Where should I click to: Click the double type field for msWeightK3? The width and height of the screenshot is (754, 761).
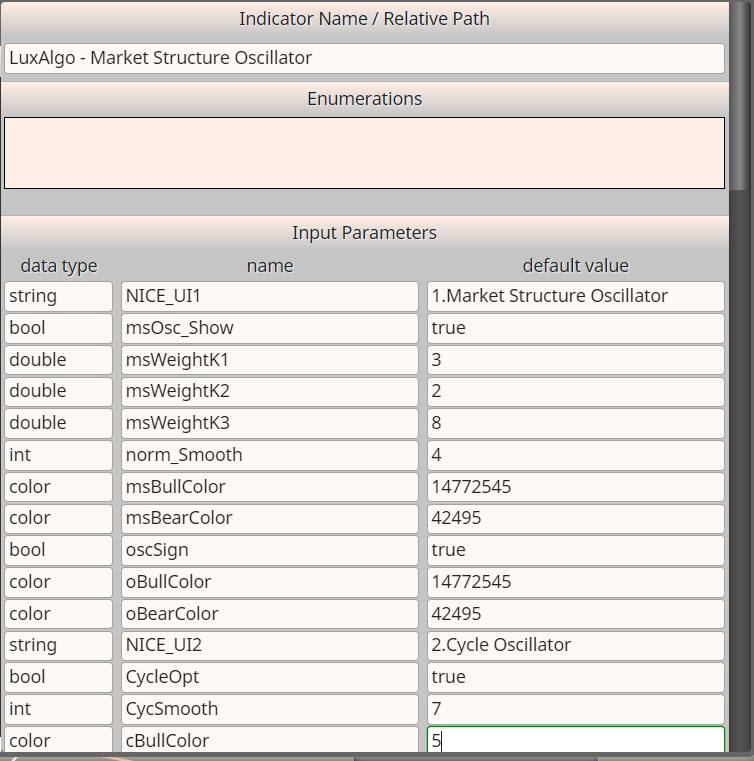click(58, 423)
